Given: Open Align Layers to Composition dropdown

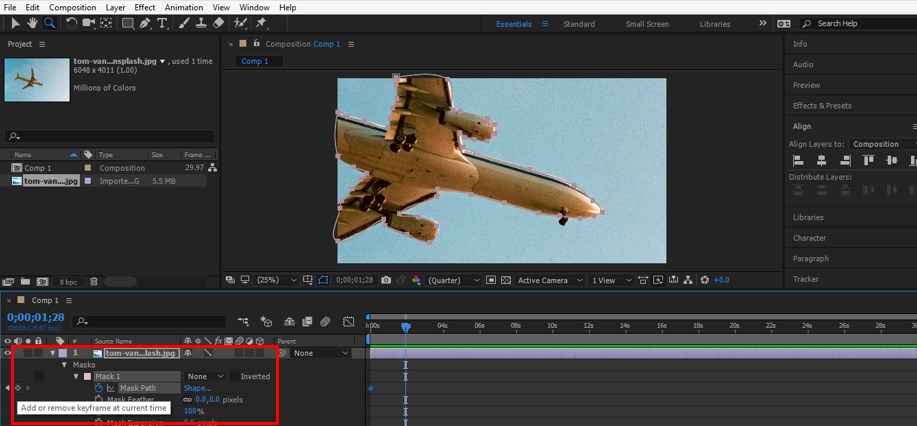Looking at the screenshot, I should [x=884, y=144].
